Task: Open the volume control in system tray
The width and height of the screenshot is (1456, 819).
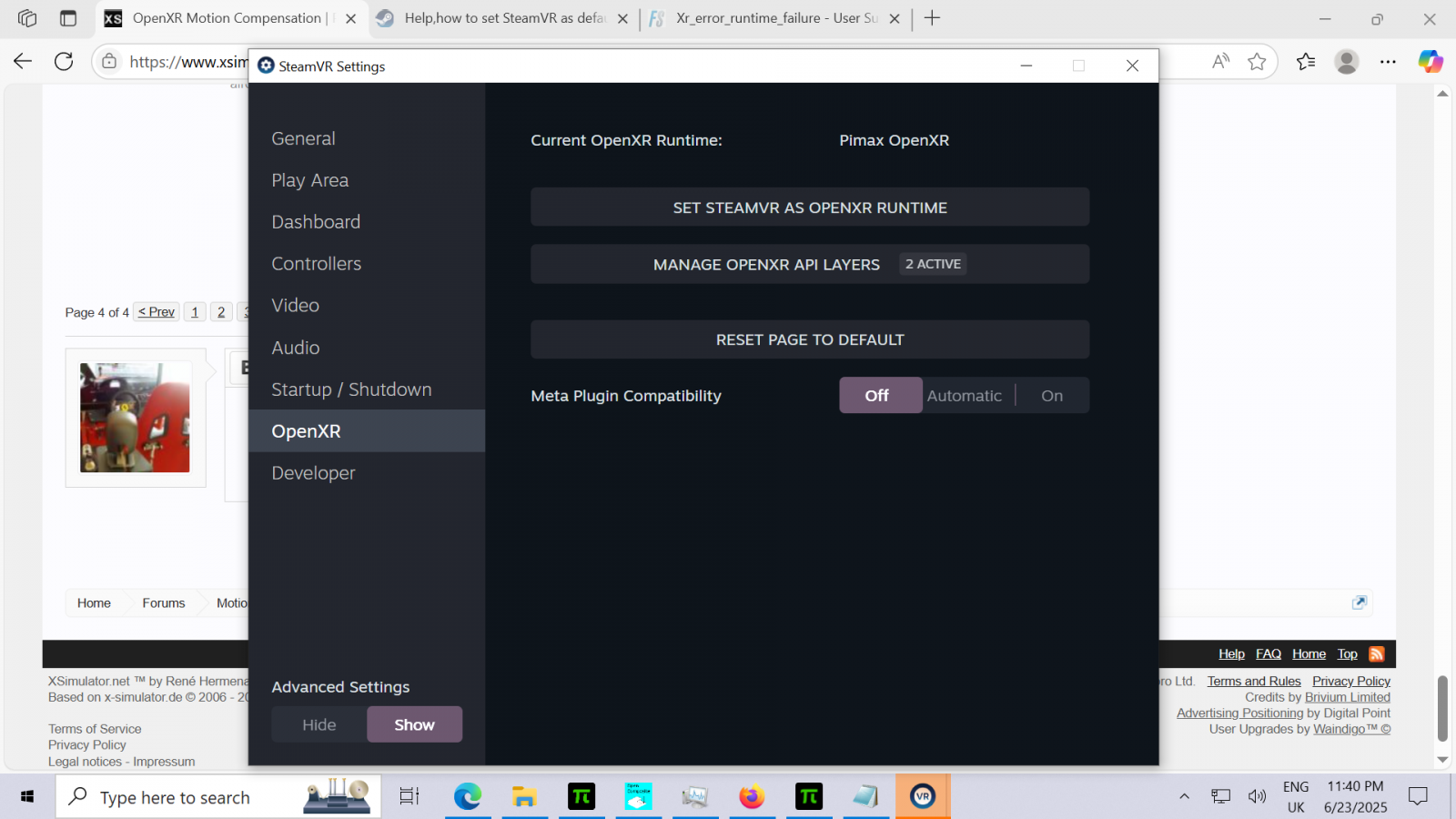Action: tap(1257, 797)
